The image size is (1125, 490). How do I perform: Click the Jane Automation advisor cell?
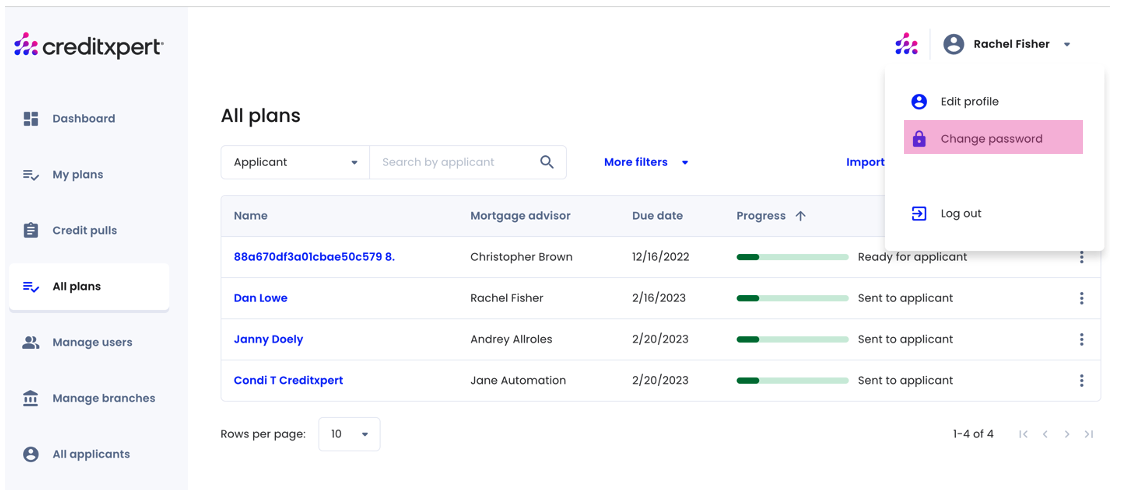(518, 380)
